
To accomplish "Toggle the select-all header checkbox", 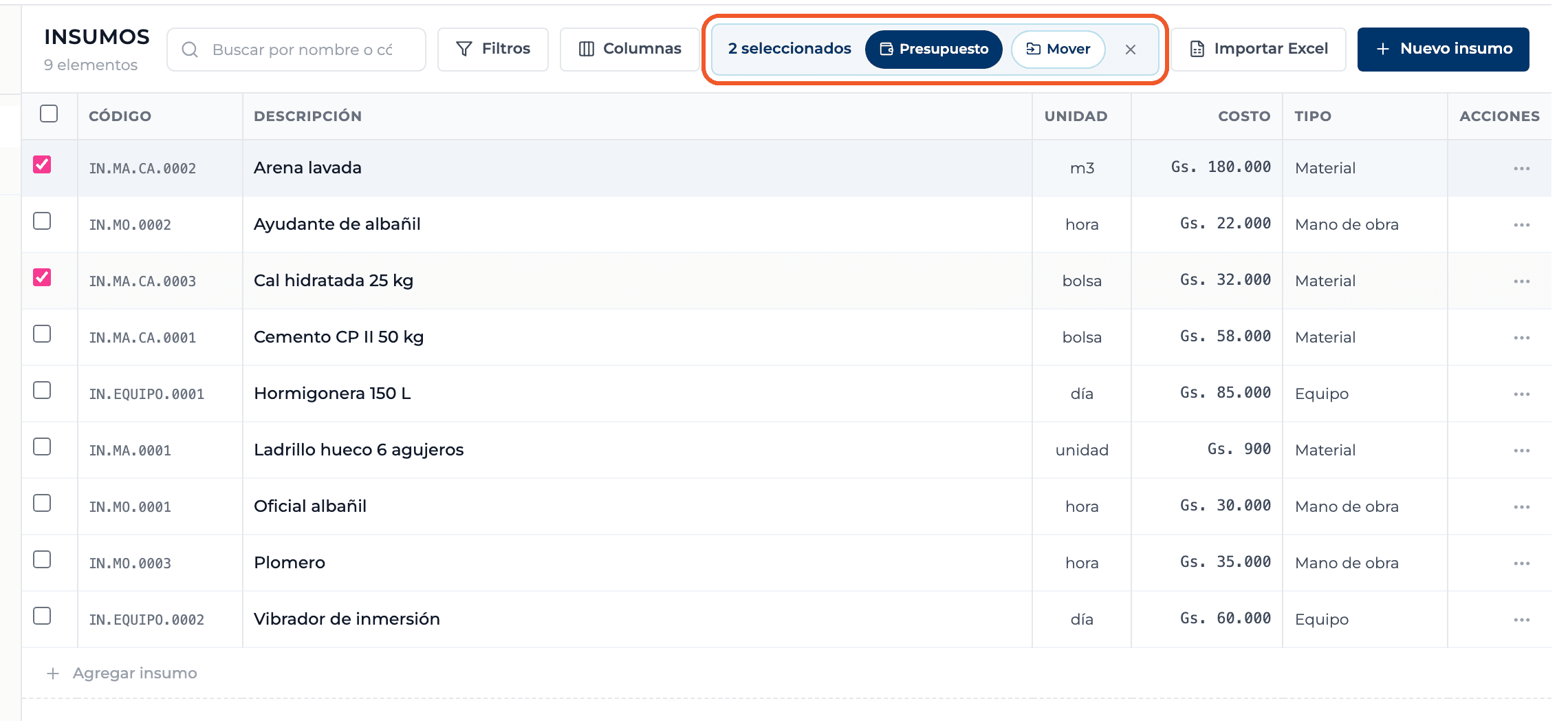I will pos(49,114).
